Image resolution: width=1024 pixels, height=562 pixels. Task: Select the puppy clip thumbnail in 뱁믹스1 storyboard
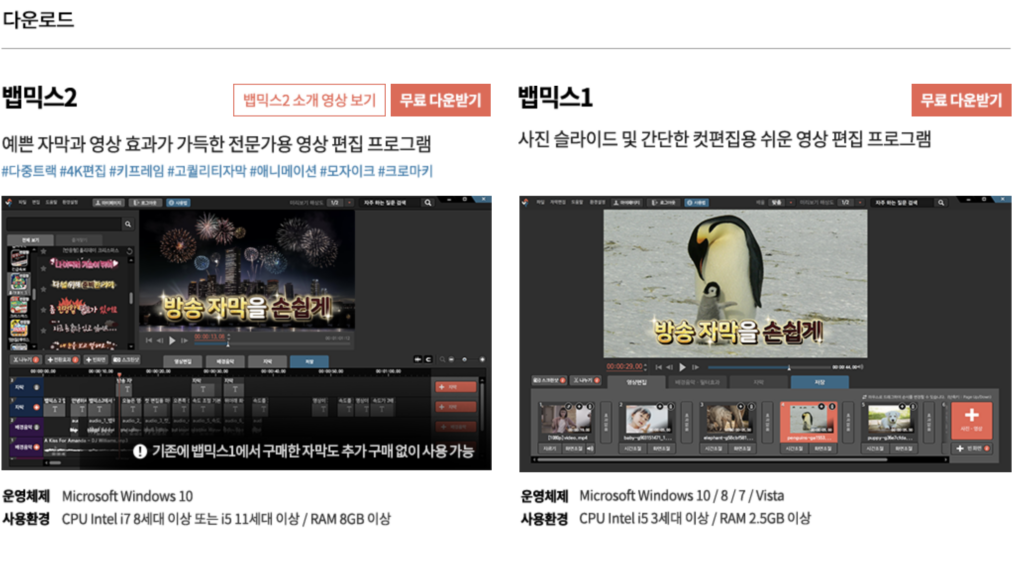889,419
